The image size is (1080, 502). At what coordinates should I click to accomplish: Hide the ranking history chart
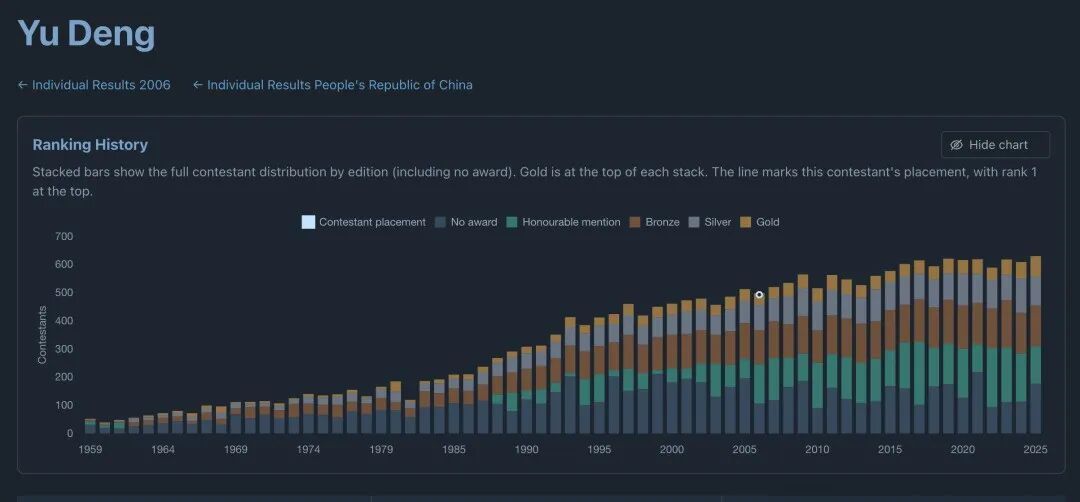(995, 145)
